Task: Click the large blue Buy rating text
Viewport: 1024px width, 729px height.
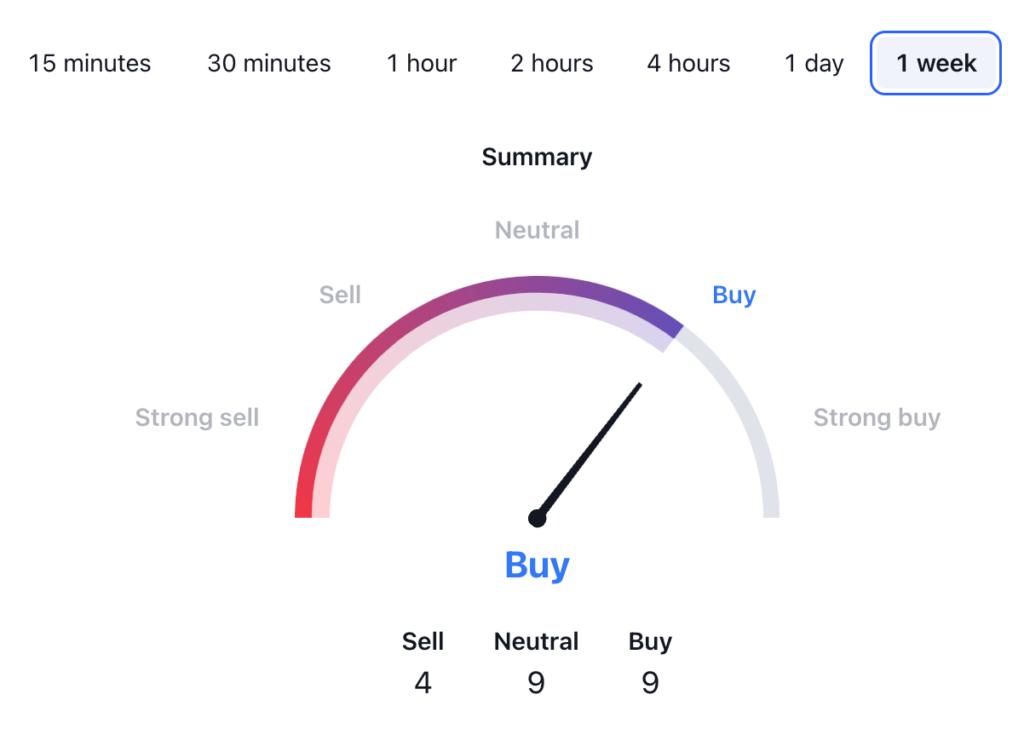Action: coord(537,565)
